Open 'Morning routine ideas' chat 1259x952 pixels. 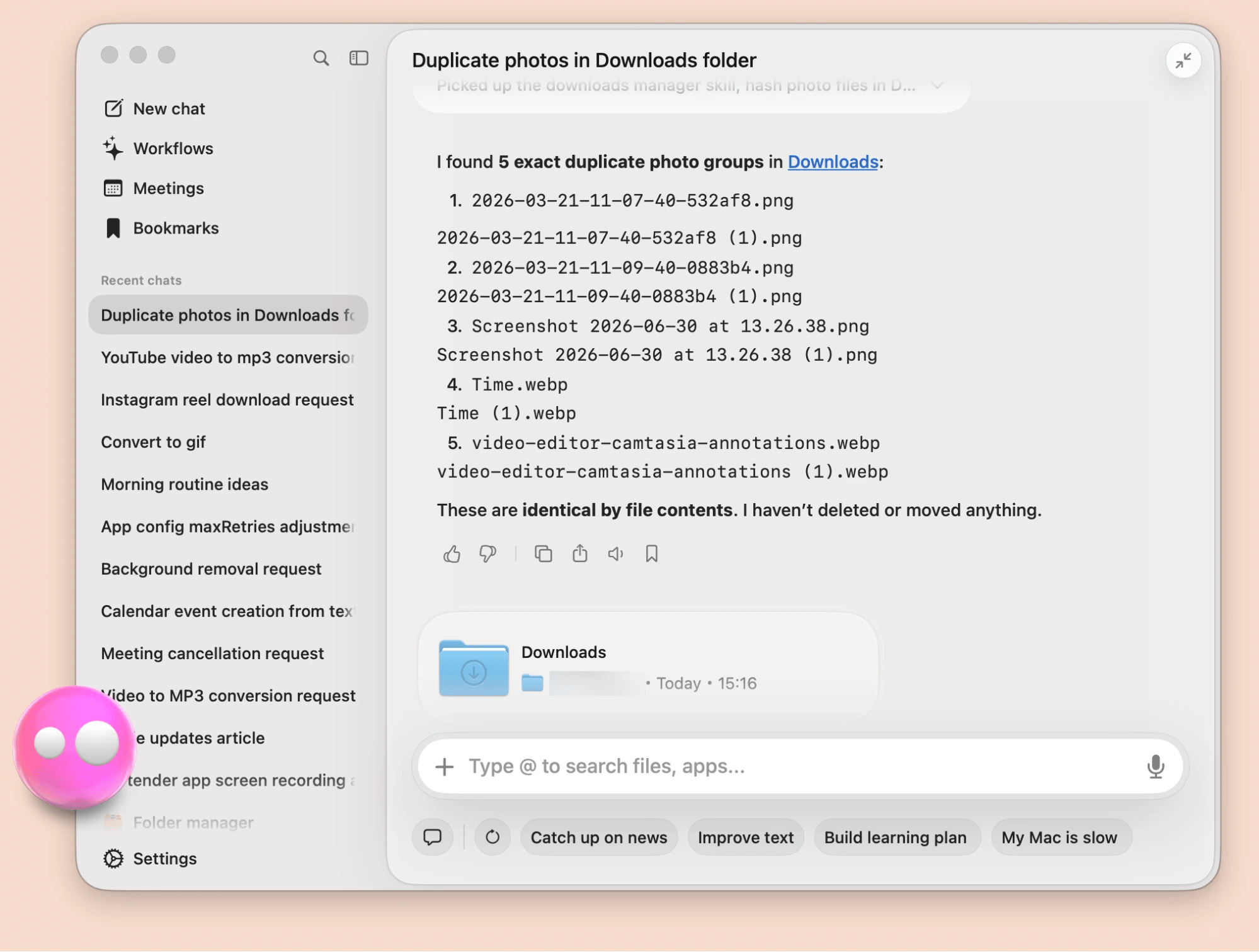click(228, 484)
